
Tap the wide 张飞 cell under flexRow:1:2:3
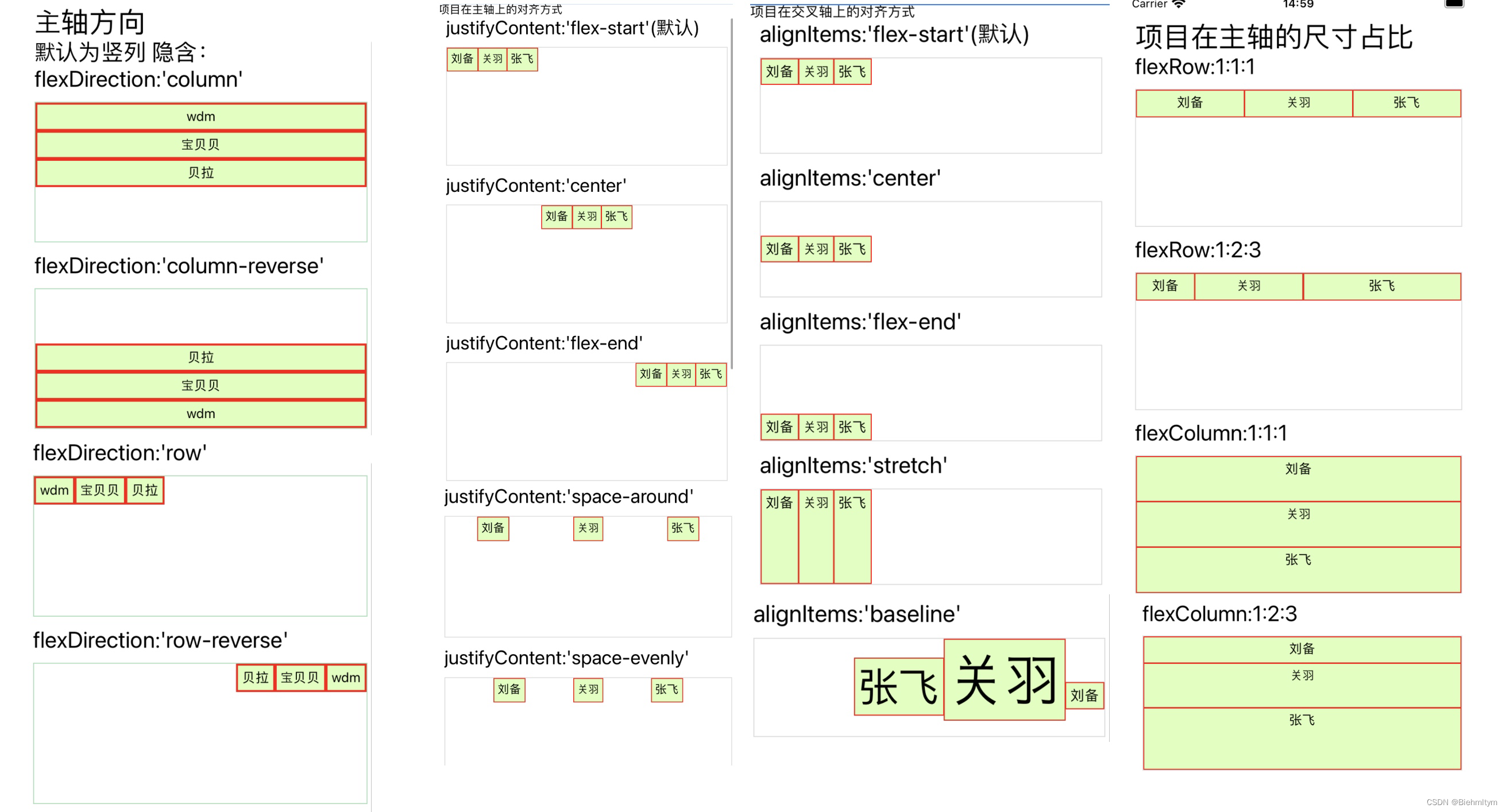(x=1382, y=287)
